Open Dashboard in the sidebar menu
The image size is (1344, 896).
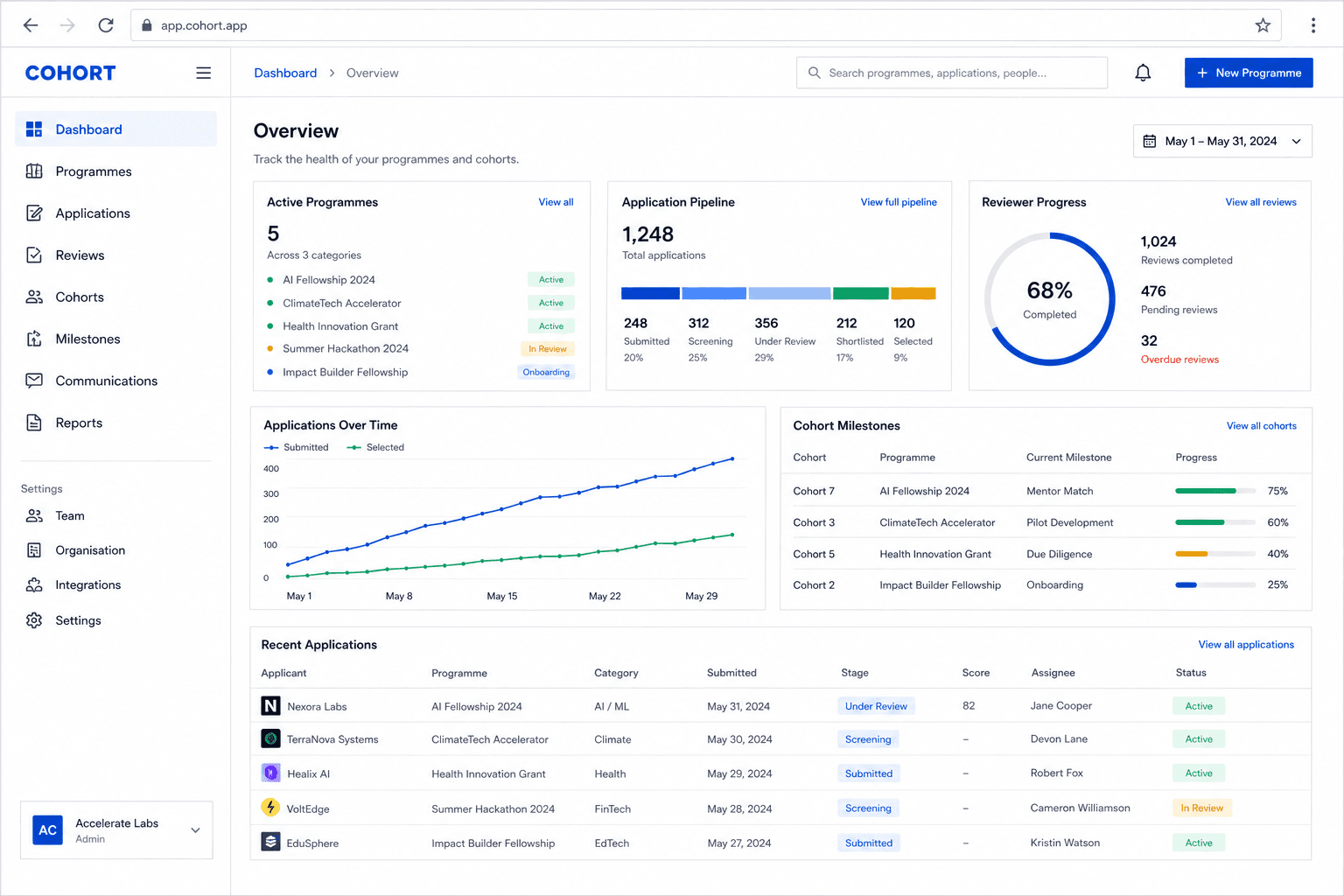click(x=115, y=129)
